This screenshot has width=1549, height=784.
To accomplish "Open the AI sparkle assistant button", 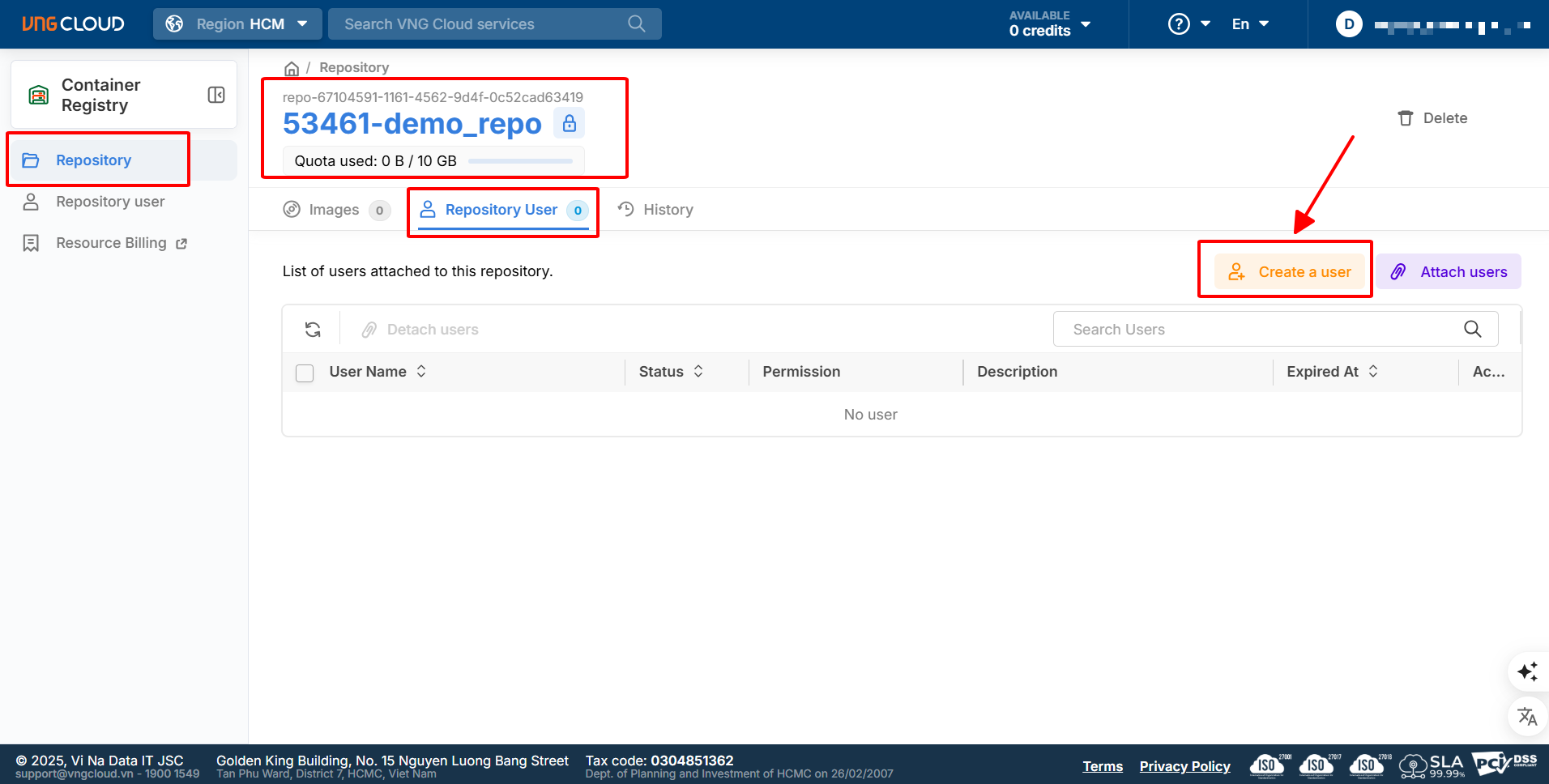I will 1527,671.
